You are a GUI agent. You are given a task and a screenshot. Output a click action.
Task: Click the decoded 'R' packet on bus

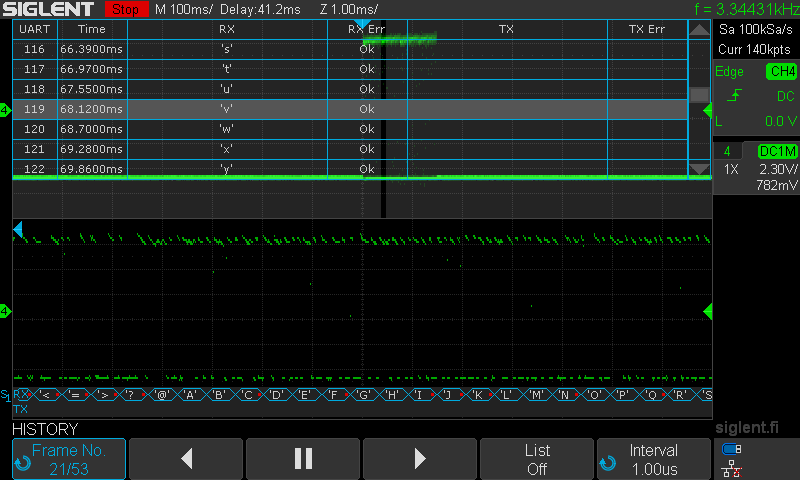coord(680,395)
